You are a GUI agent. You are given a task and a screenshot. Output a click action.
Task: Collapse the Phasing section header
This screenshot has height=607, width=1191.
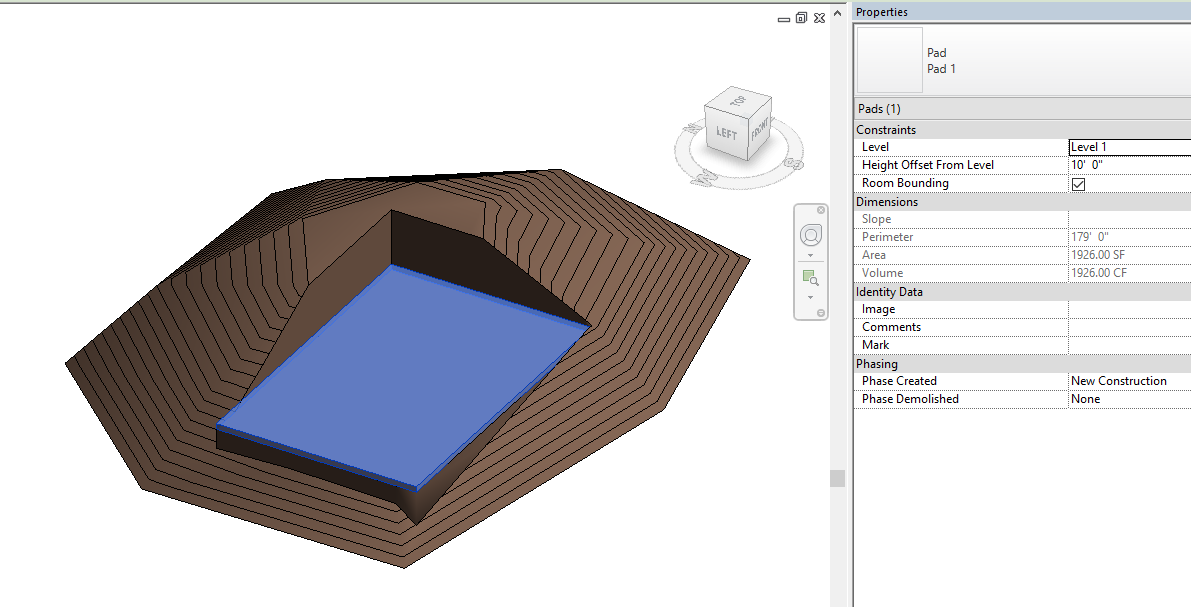click(x=1022, y=364)
